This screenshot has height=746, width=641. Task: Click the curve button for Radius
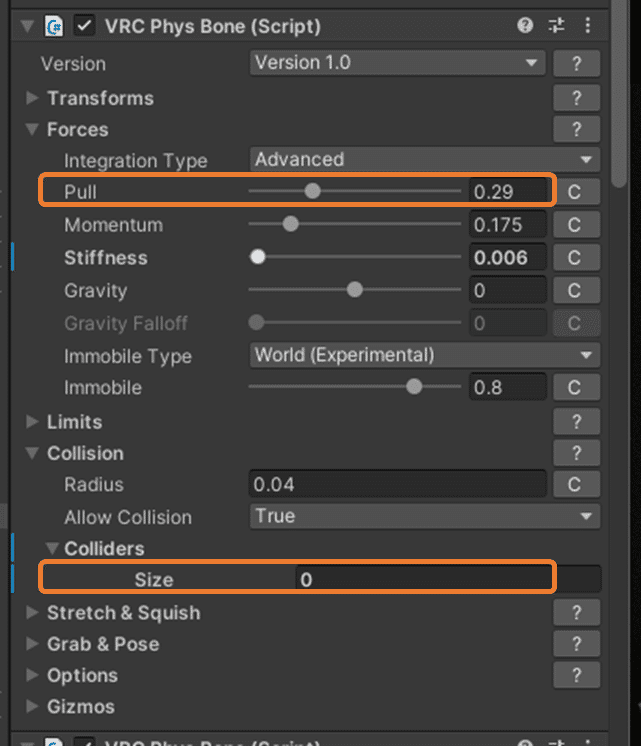tap(575, 484)
